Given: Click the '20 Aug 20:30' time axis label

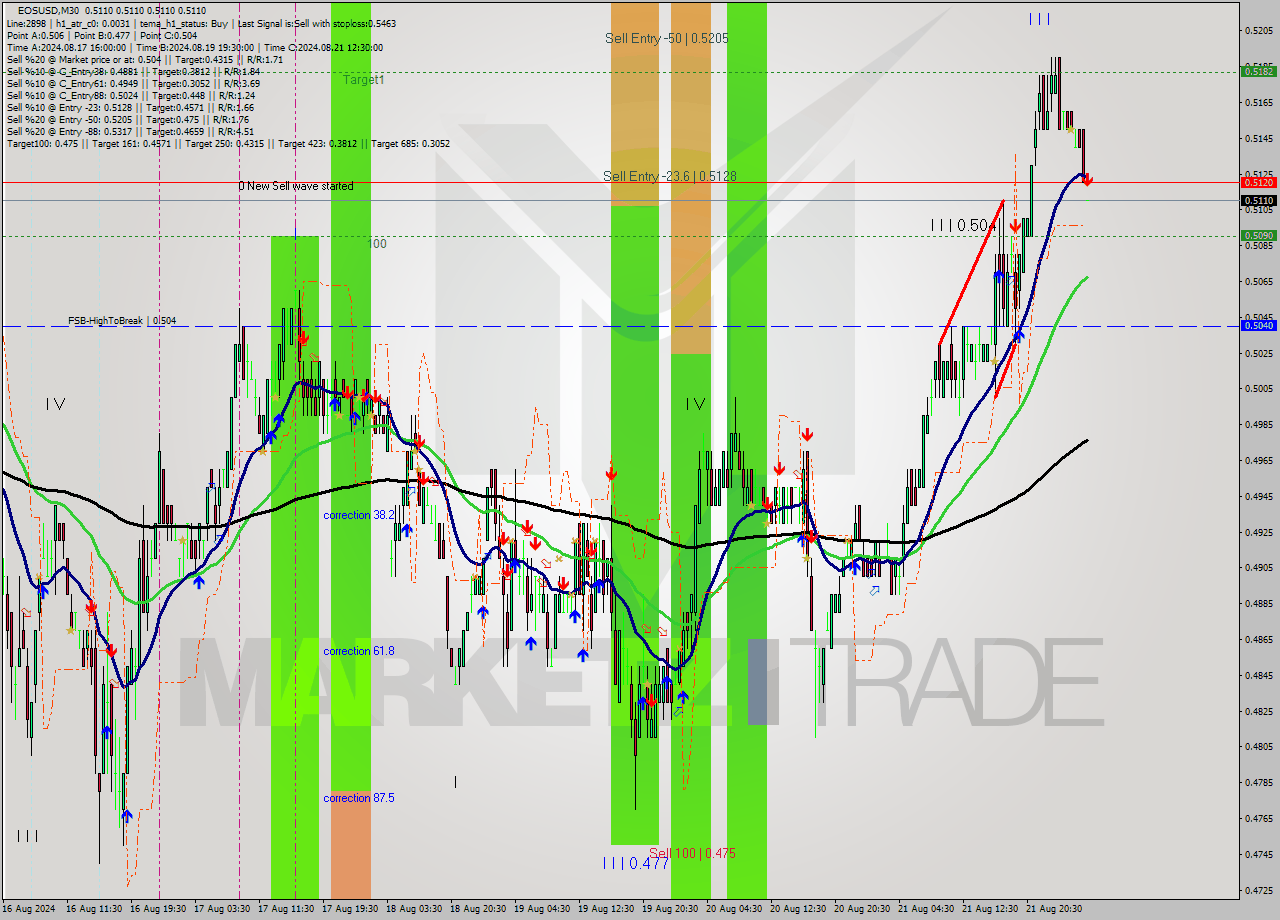Looking at the screenshot, I should [861, 909].
